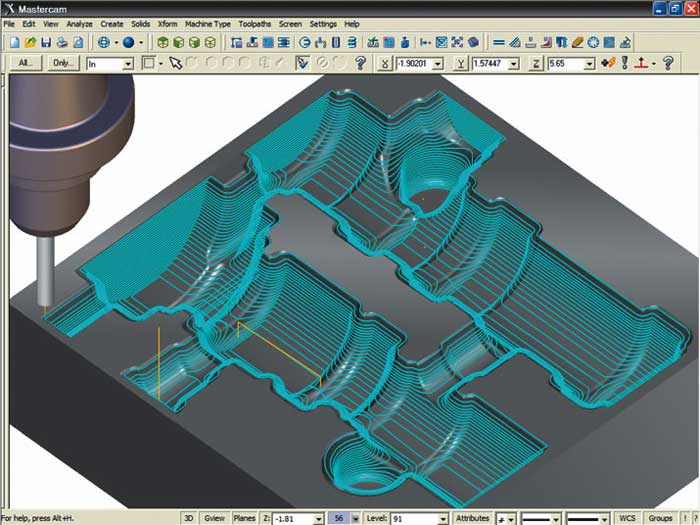This screenshot has height=525, width=700.
Task: Click the Y coordinate lock button
Action: pyautogui.click(x=460, y=63)
